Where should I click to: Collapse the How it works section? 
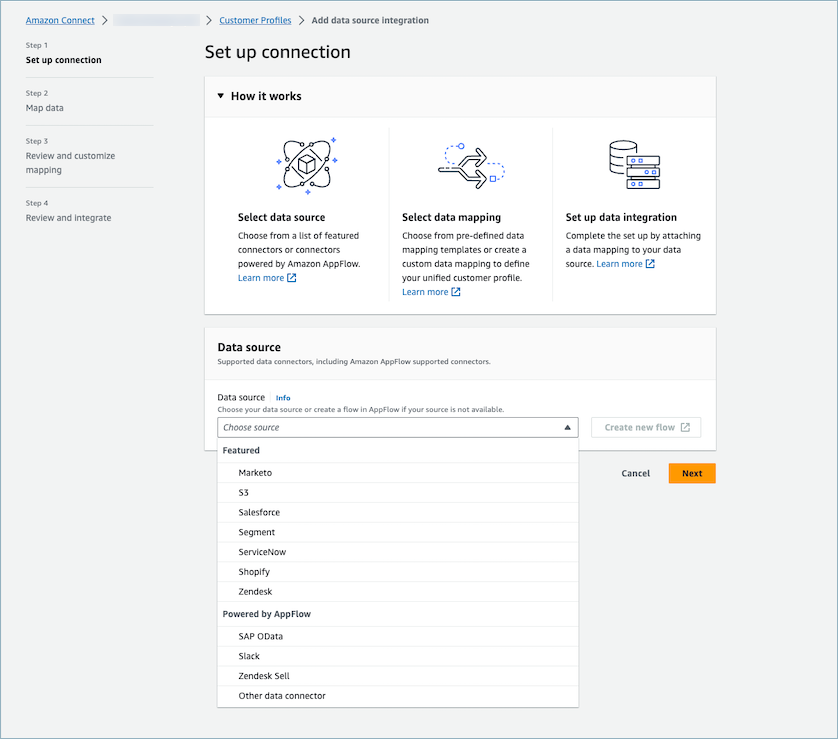220,96
